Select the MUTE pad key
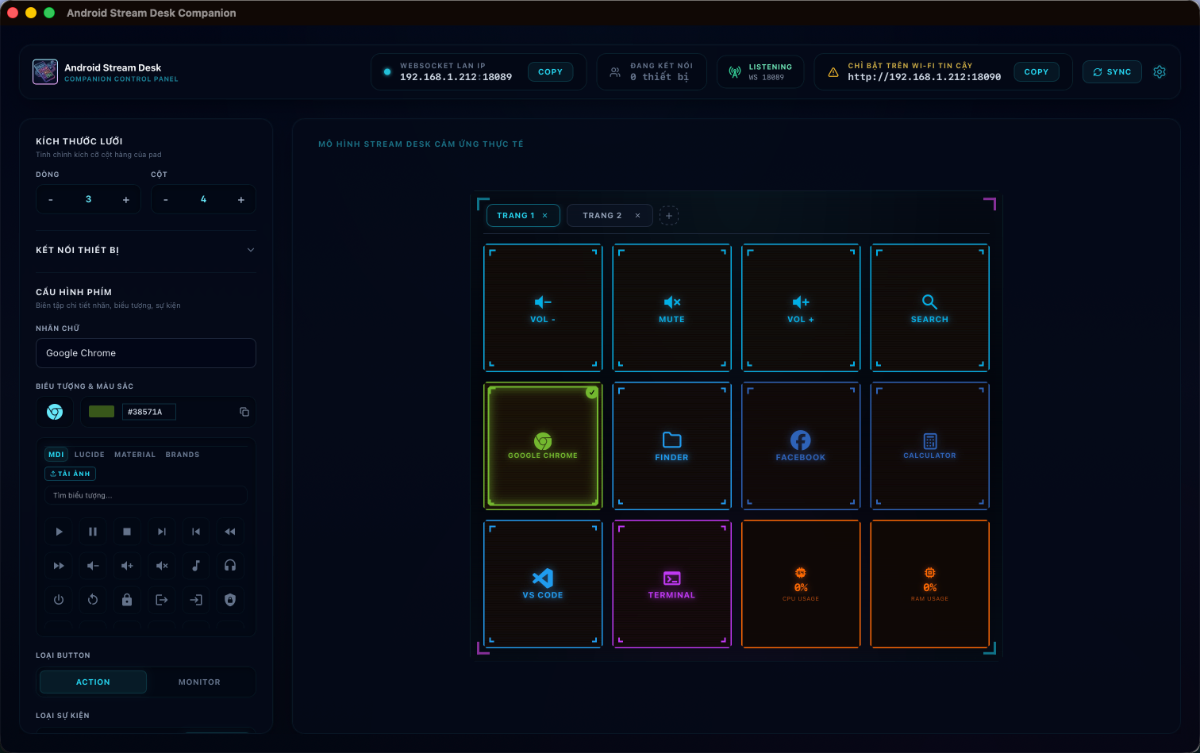The image size is (1200, 753). [672, 308]
